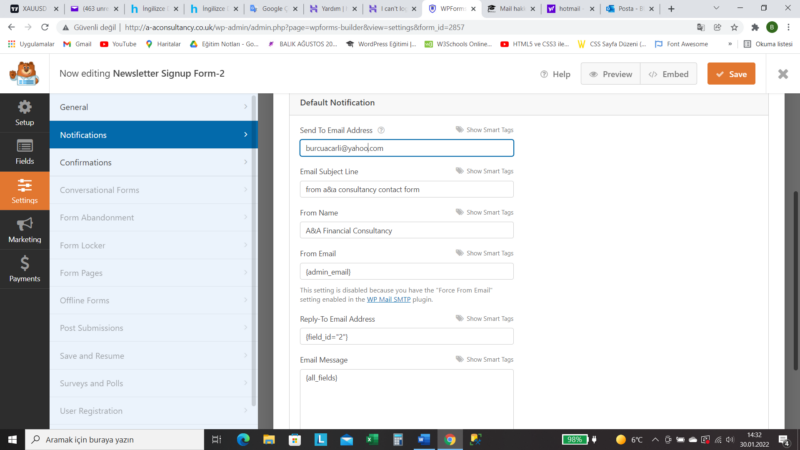Click the help icon beside Send To Email Address
800x450 pixels.
pos(381,130)
